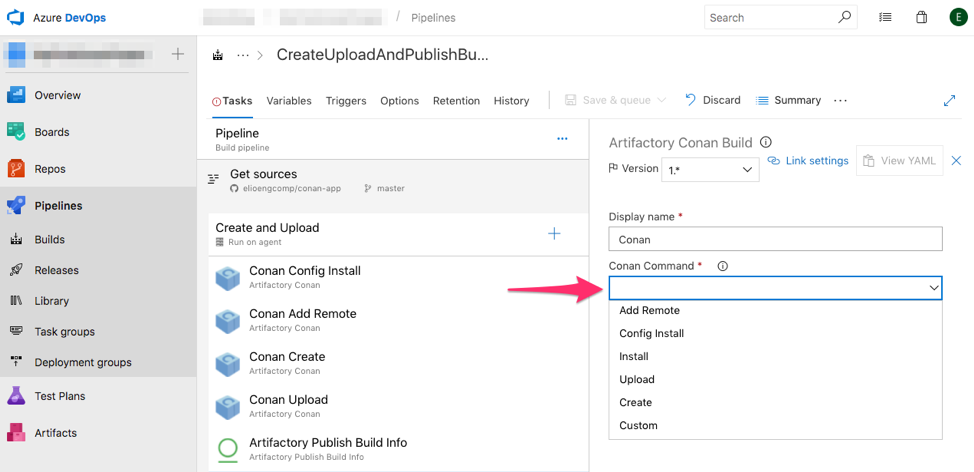Open the task Version dropdown
This screenshot has width=974, height=472.
point(710,170)
